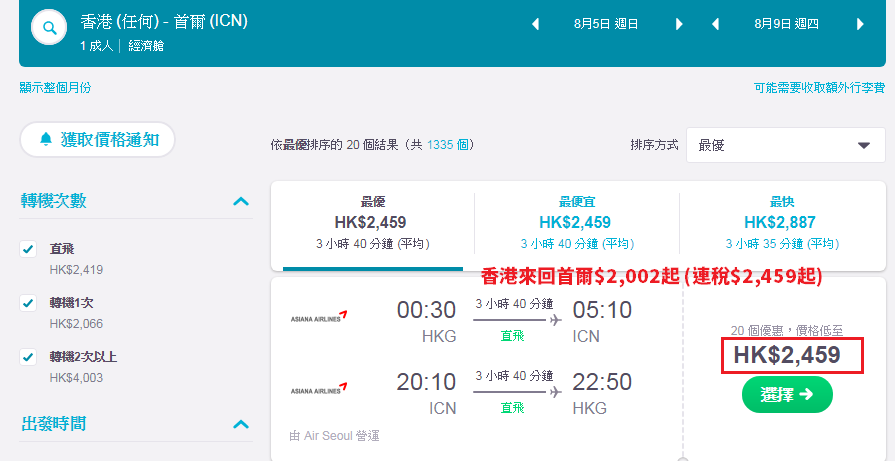
Task: Click the search magnifier icon
Action: coord(50,27)
